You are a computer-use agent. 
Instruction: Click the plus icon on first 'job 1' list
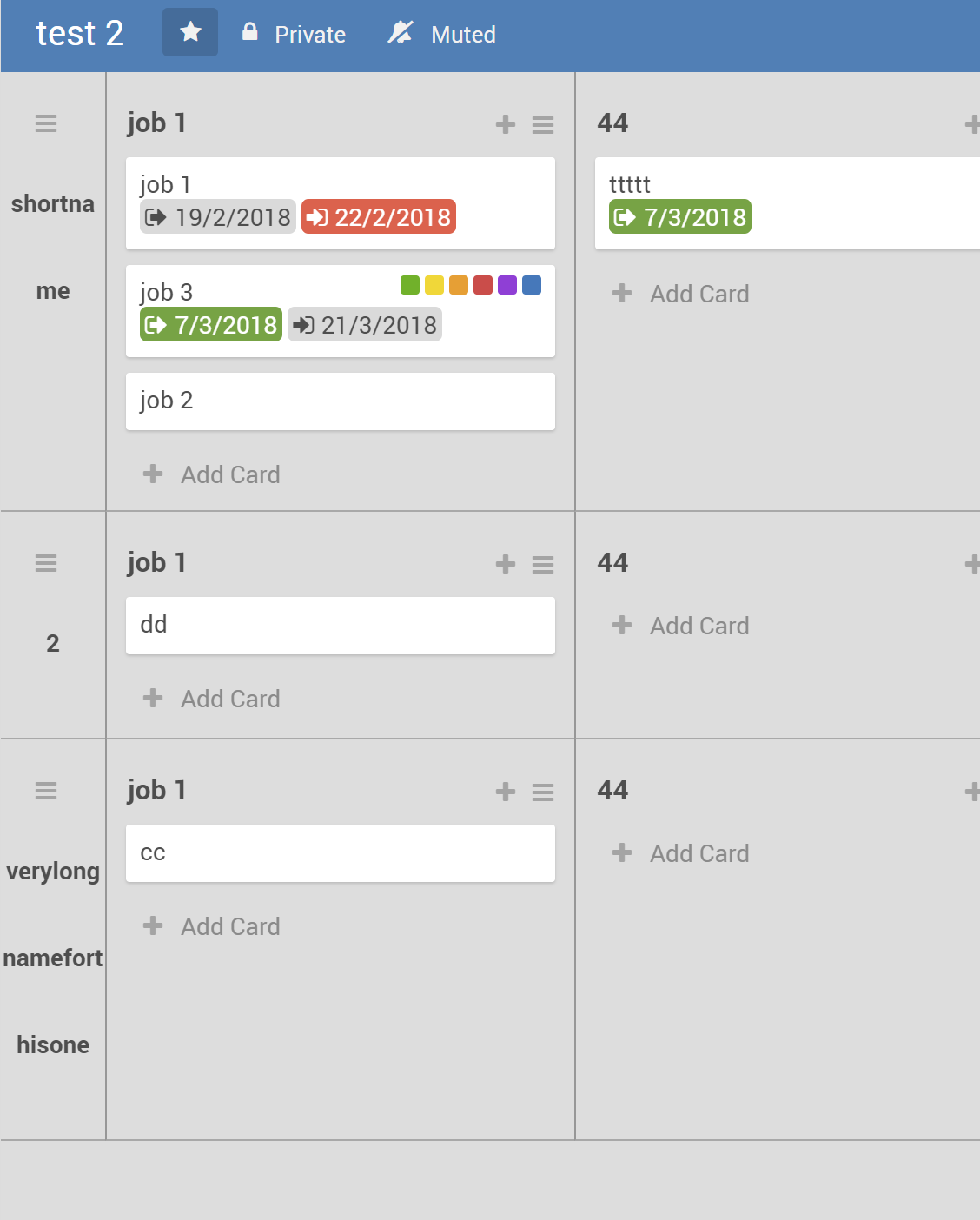click(x=505, y=124)
